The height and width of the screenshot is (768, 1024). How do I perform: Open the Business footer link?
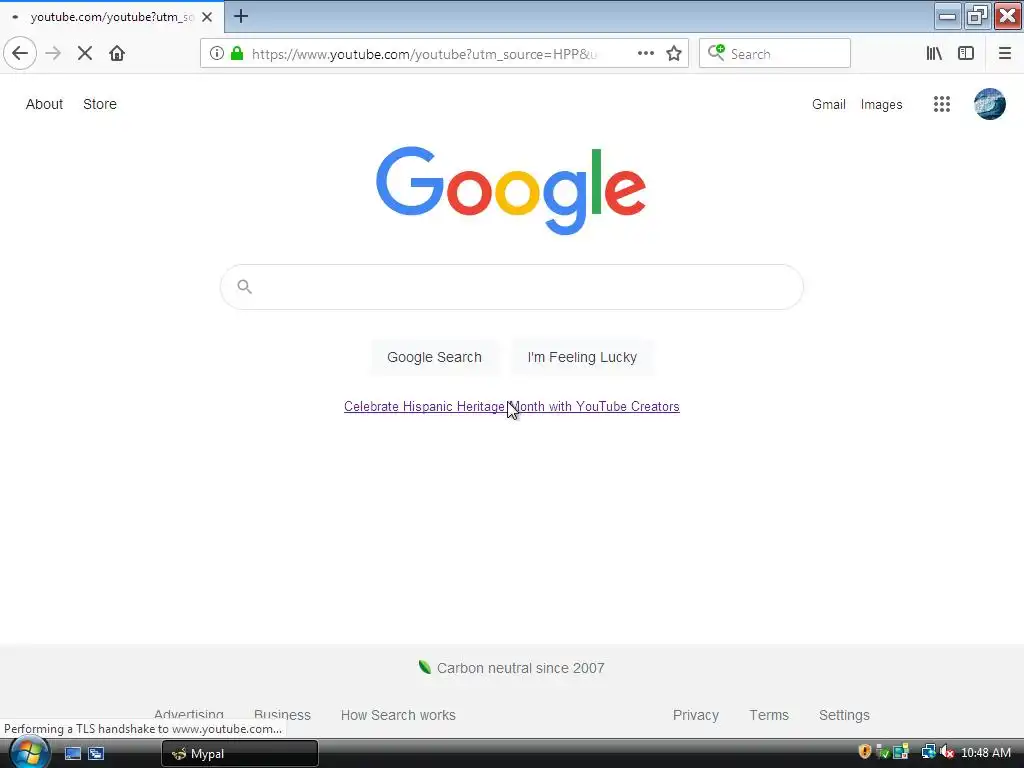[282, 715]
